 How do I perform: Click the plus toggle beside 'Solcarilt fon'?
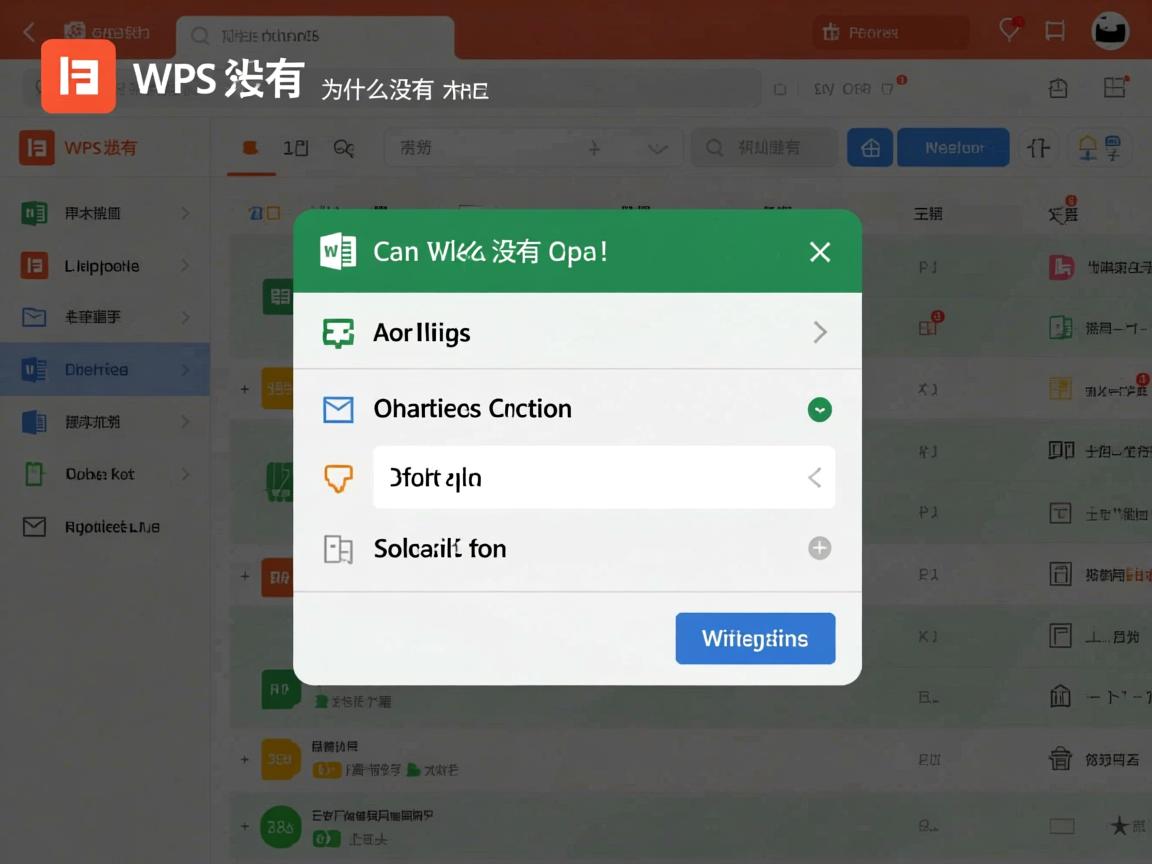coord(819,548)
